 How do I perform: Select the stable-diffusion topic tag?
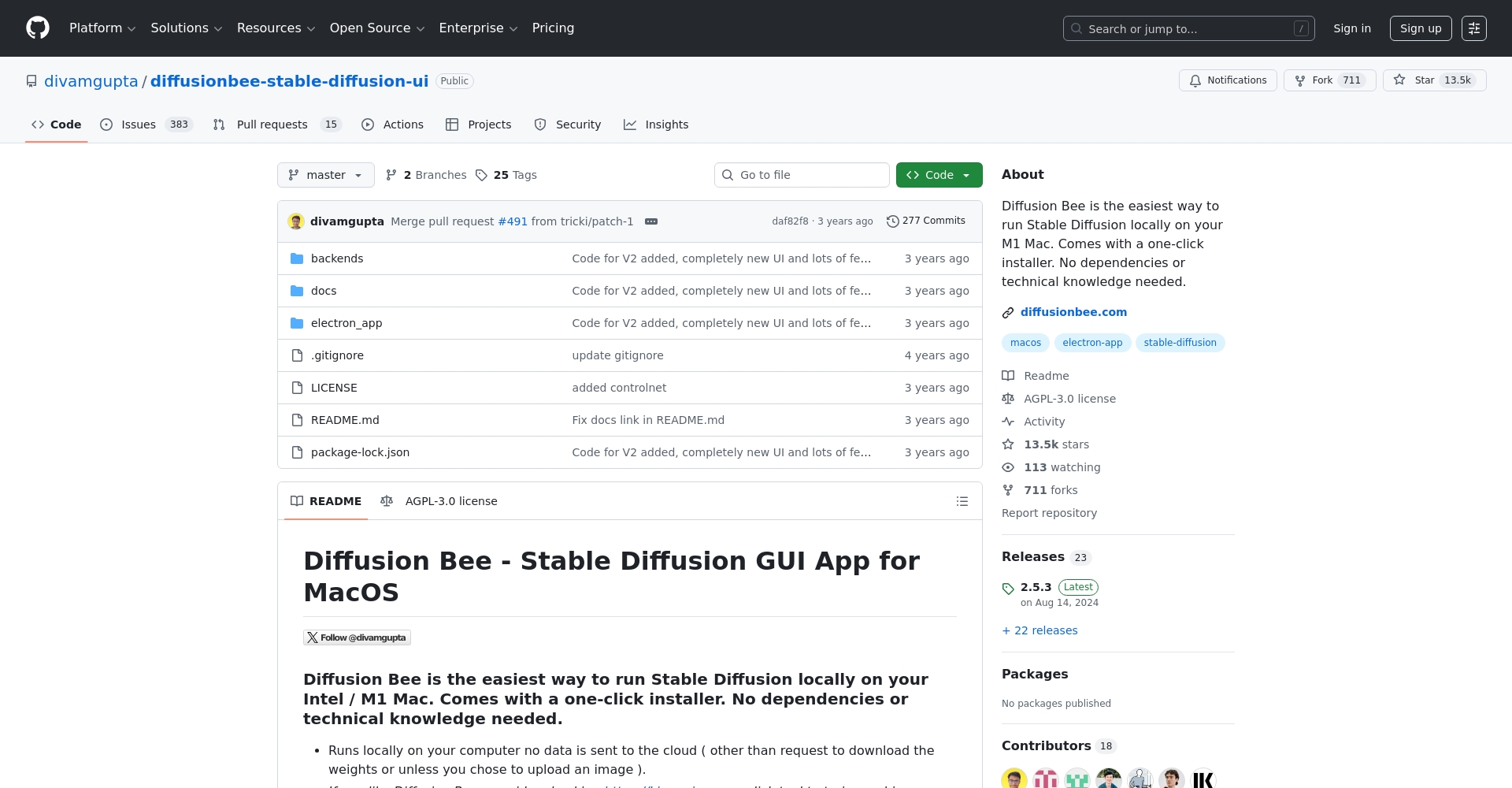(x=1180, y=343)
